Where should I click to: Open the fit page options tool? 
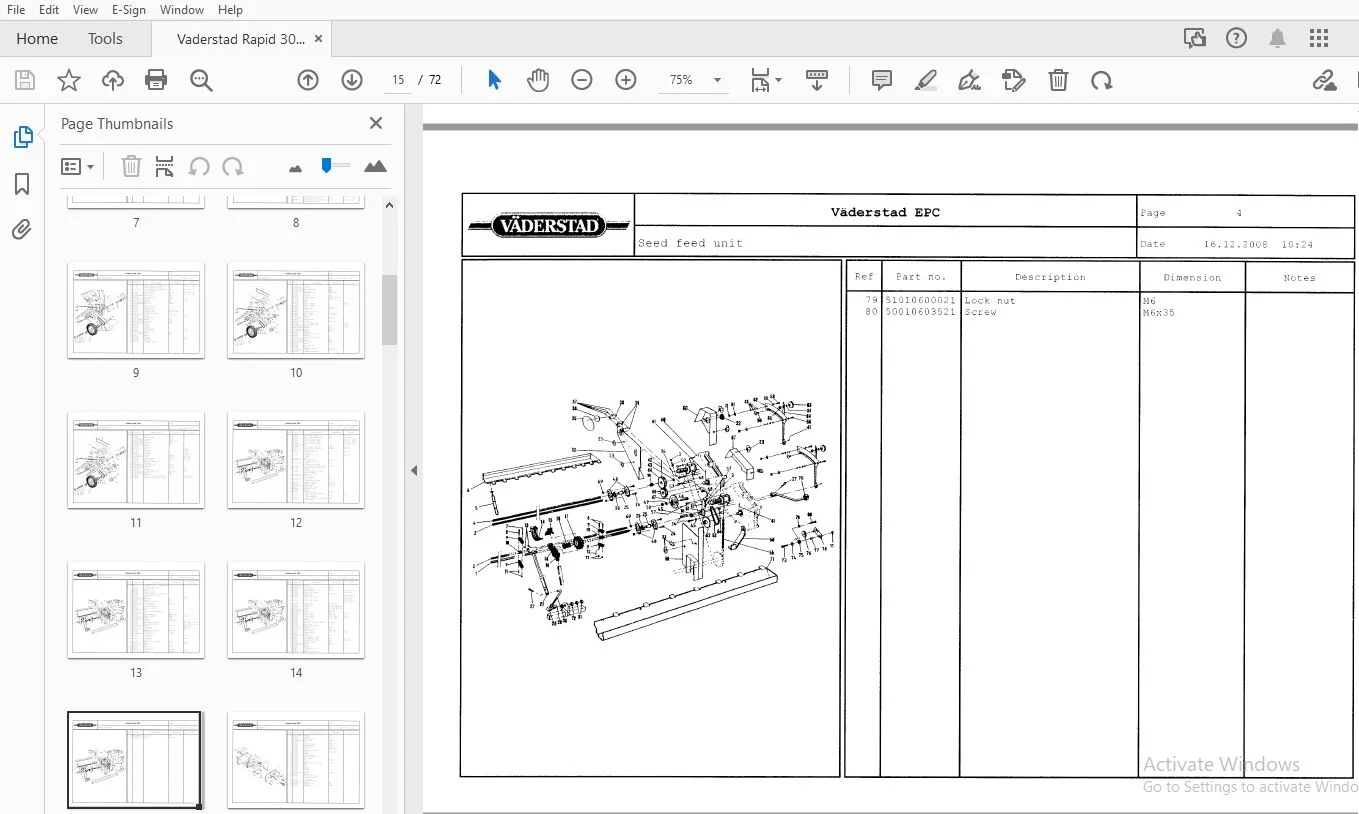[766, 80]
